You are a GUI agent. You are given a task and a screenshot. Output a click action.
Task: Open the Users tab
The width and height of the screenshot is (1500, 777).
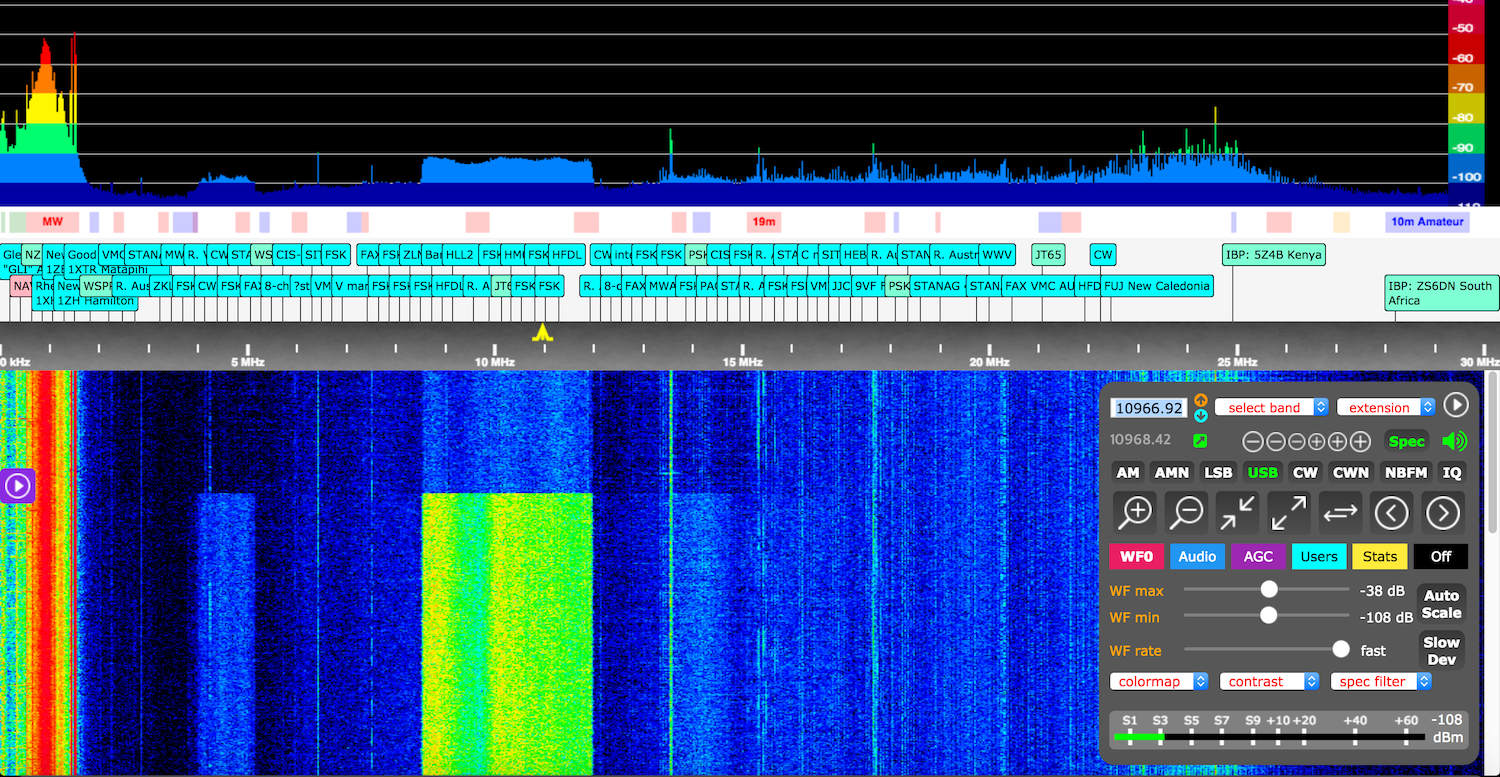click(1319, 556)
